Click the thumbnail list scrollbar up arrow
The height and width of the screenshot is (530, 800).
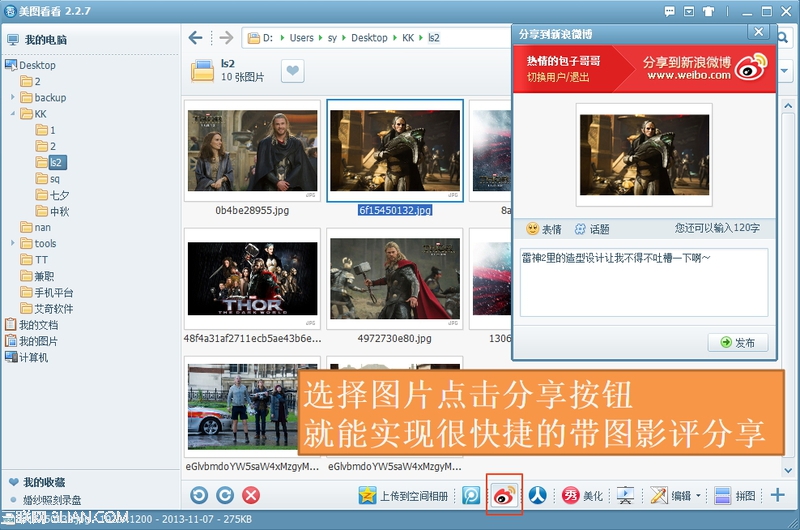coord(788,106)
